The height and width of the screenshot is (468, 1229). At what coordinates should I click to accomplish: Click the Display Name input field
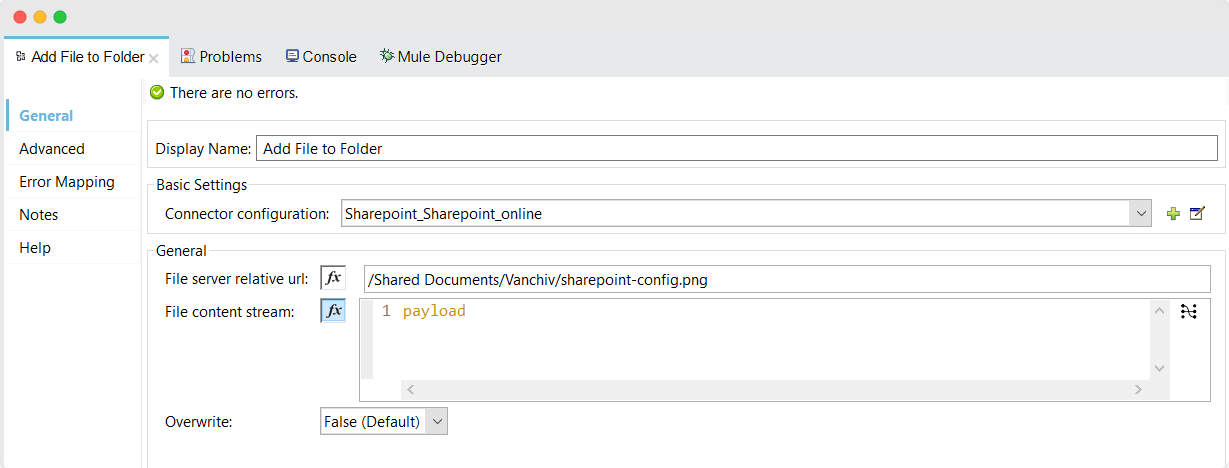pos(736,149)
